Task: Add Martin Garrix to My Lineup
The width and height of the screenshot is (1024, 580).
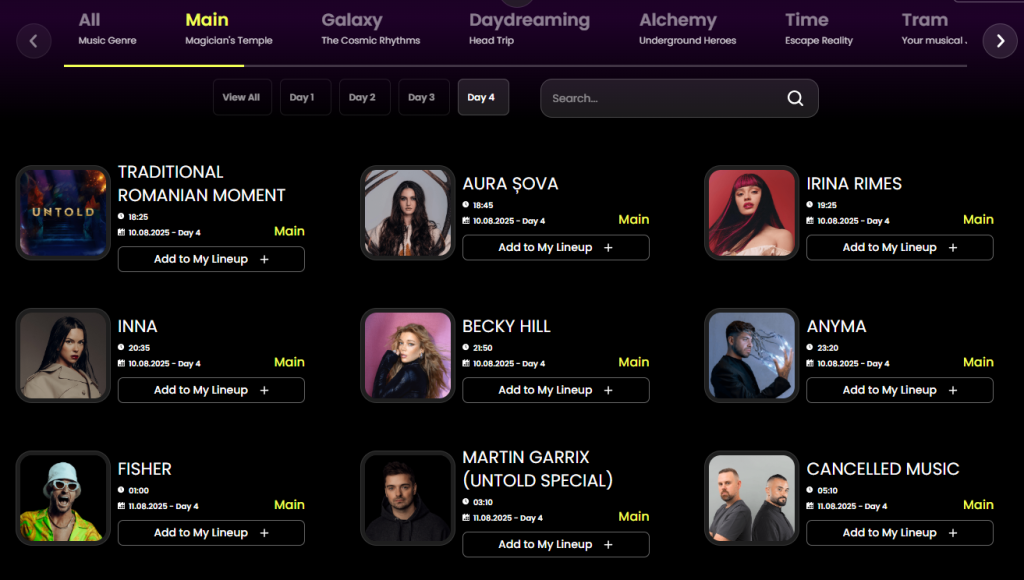Action: pyautogui.click(x=556, y=545)
